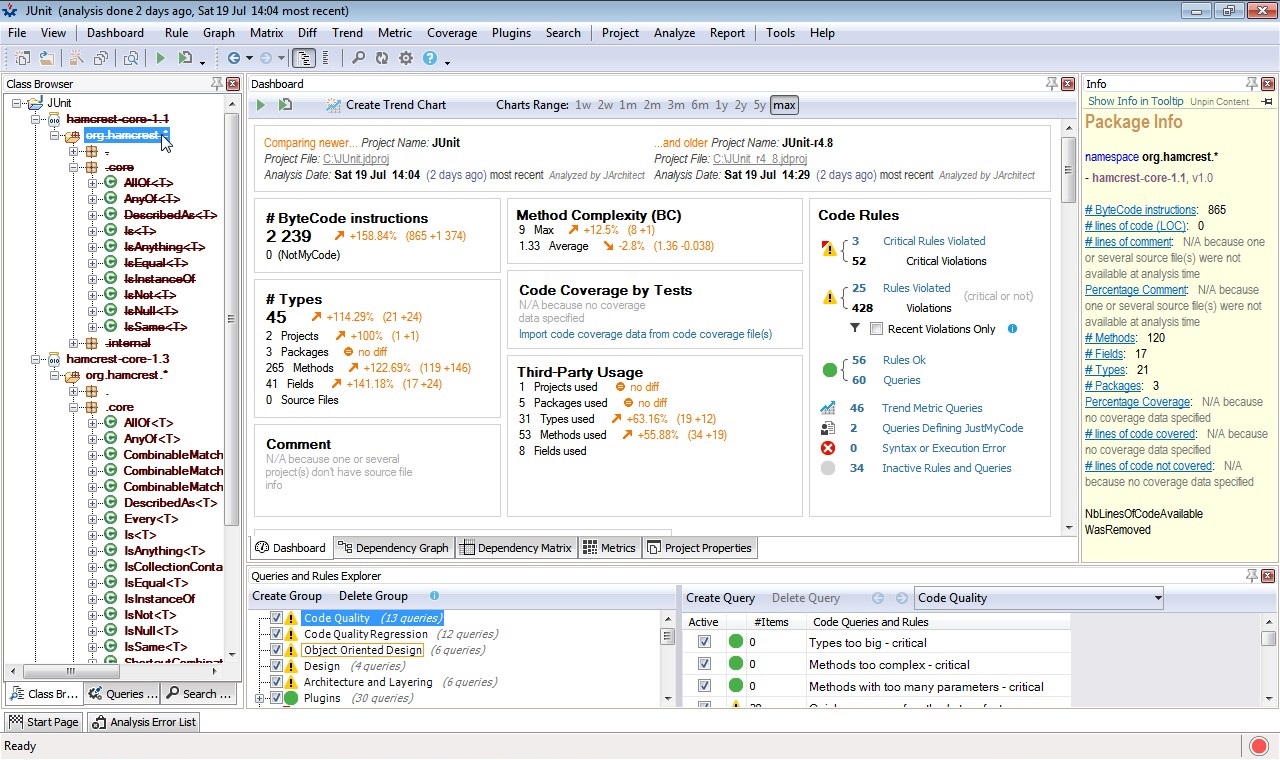Click the red record icon in status bar
The height and width of the screenshot is (760, 1280).
click(x=1259, y=745)
